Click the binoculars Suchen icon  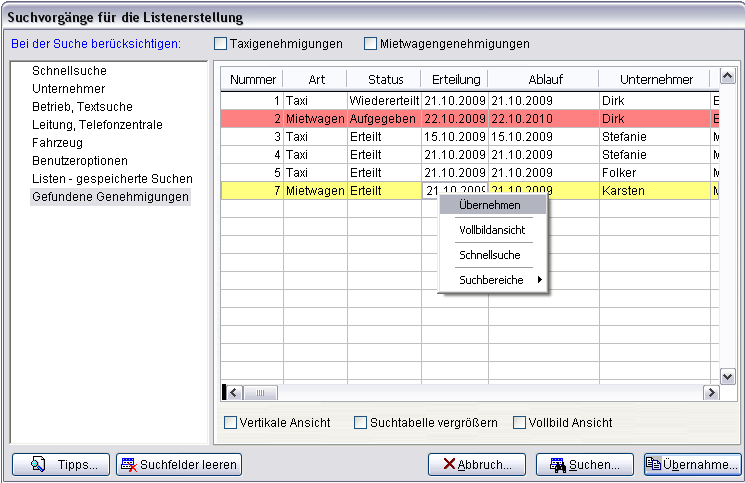tap(558, 464)
